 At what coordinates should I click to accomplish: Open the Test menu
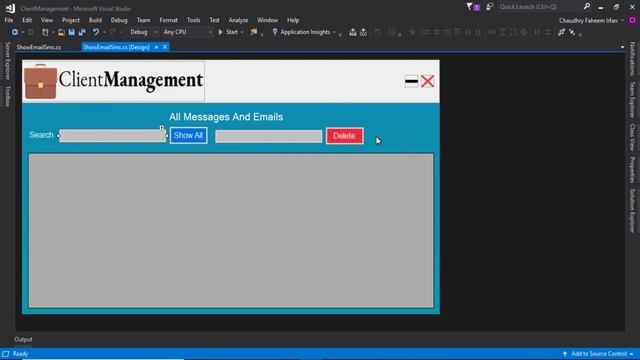tap(214, 20)
